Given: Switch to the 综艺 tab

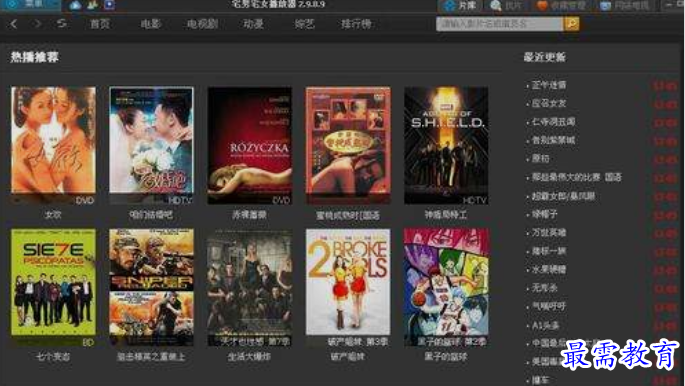Looking at the screenshot, I should pyautogui.click(x=304, y=24).
